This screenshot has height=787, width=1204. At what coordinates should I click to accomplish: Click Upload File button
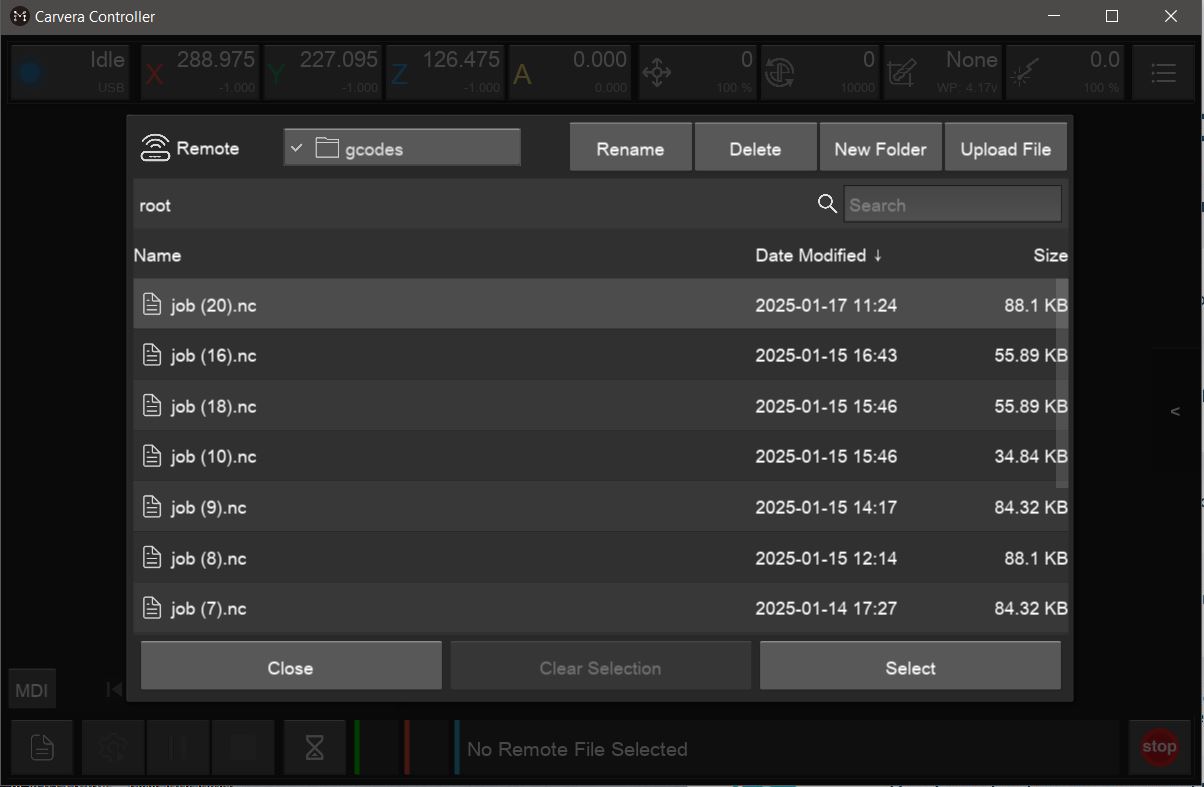coord(1005,148)
